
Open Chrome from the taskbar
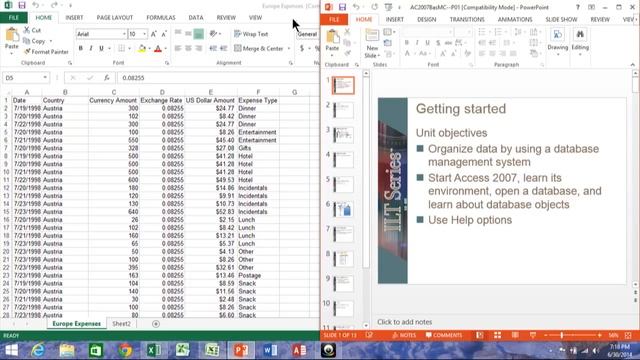(125, 350)
